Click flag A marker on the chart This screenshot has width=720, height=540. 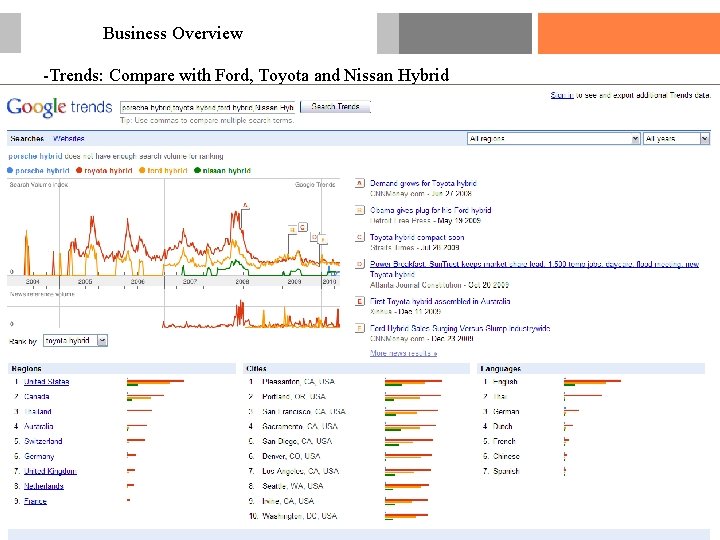[x=245, y=205]
